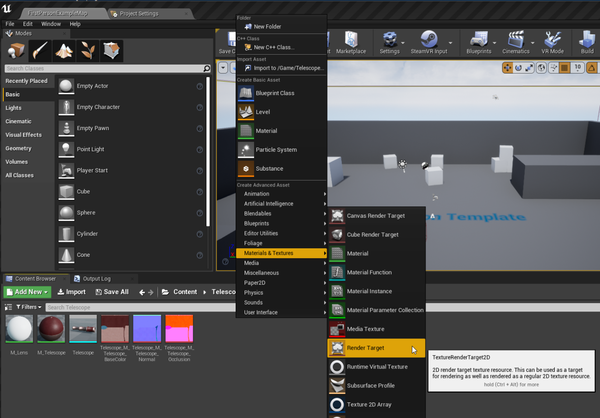This screenshot has height=418, width=600.
Task: Click the Build toolbar icon
Action: pyautogui.click(x=587, y=42)
